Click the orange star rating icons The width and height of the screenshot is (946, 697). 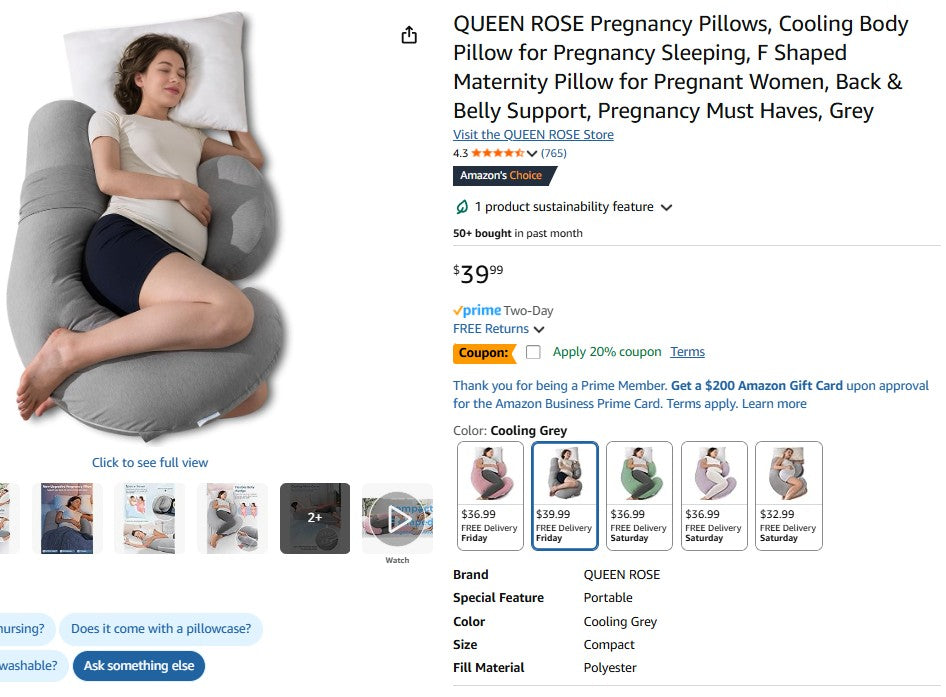click(497, 153)
